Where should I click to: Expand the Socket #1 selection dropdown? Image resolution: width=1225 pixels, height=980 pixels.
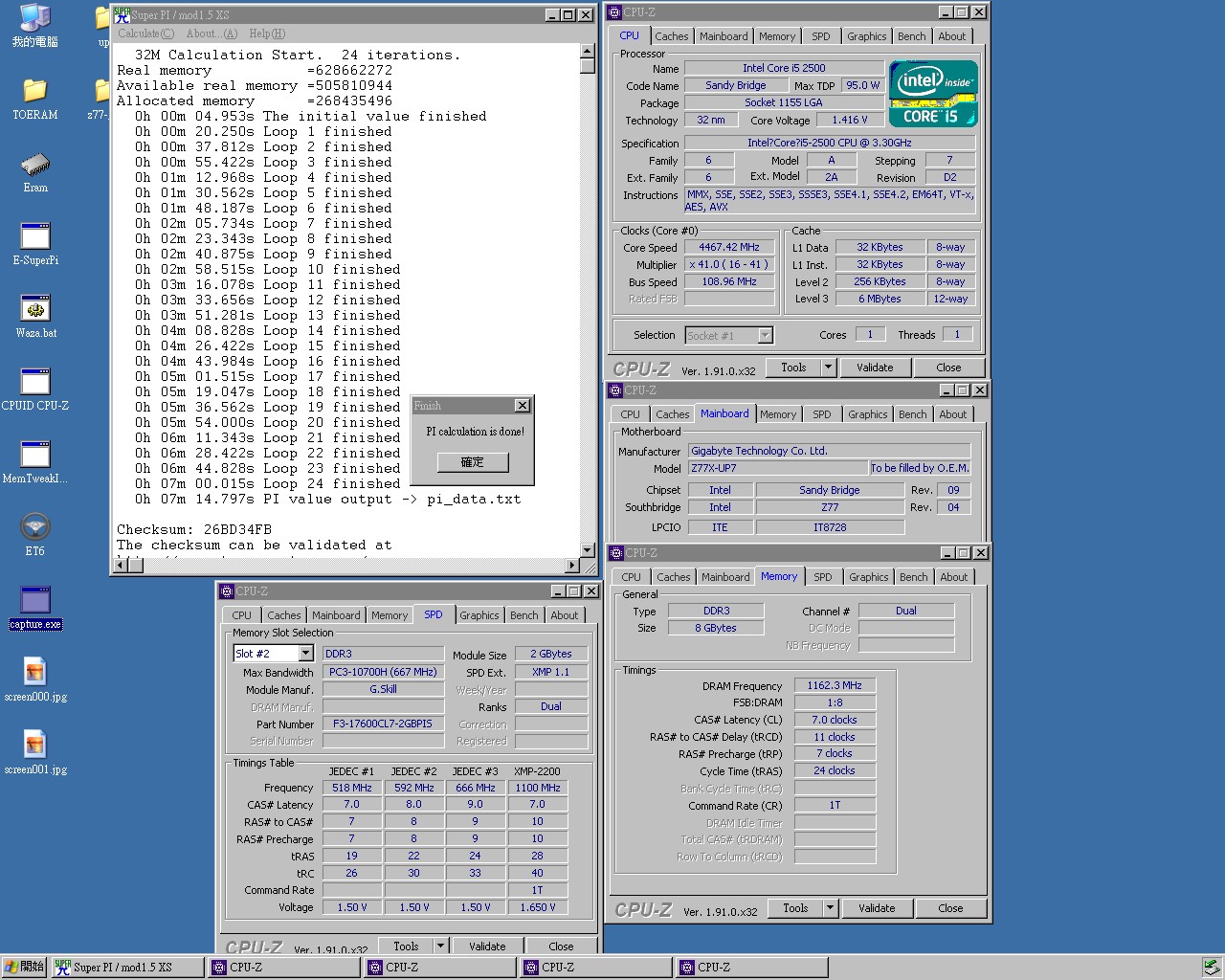pos(765,336)
